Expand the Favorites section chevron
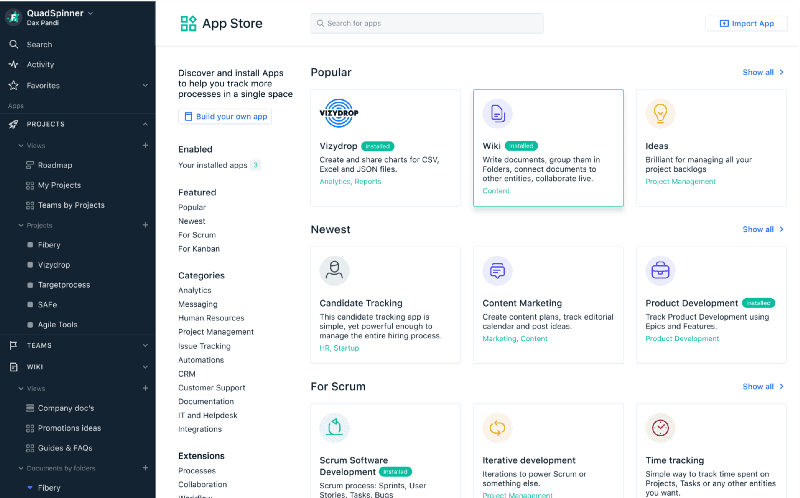The height and width of the screenshot is (498, 800). click(145, 86)
